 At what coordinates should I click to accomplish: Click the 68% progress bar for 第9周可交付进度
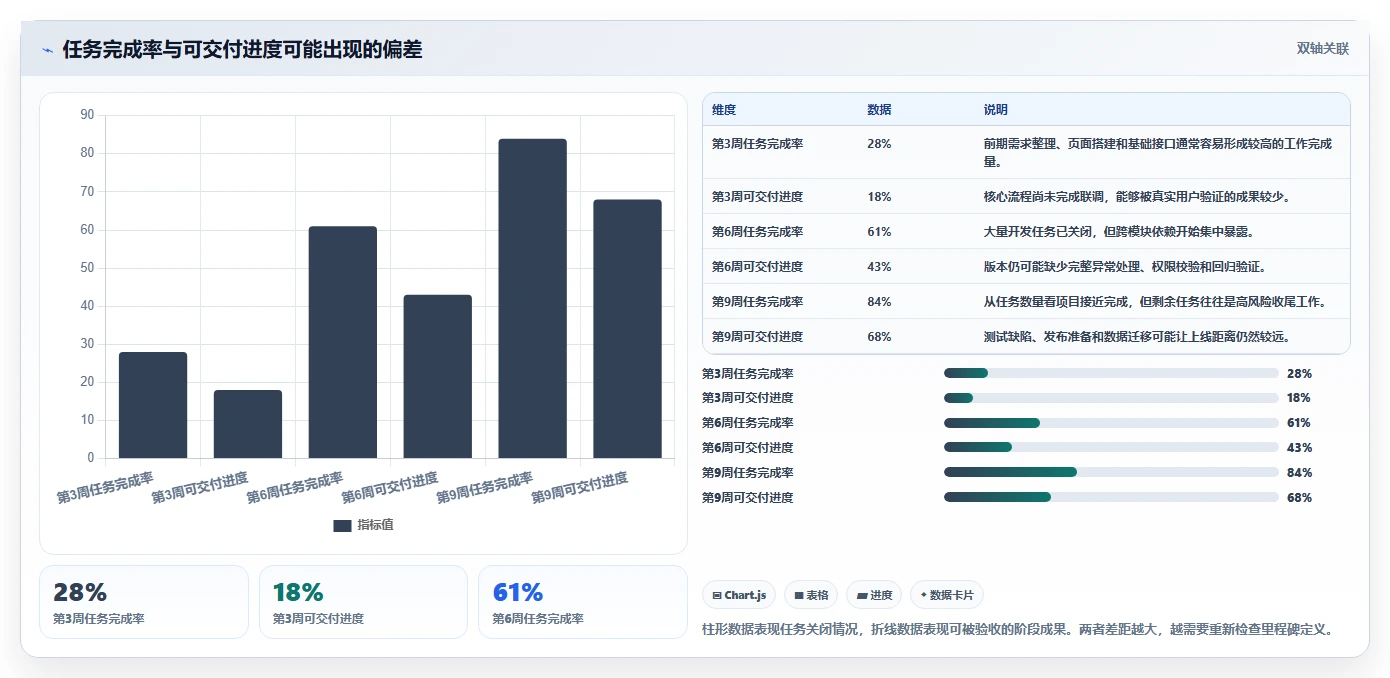[1111, 497]
